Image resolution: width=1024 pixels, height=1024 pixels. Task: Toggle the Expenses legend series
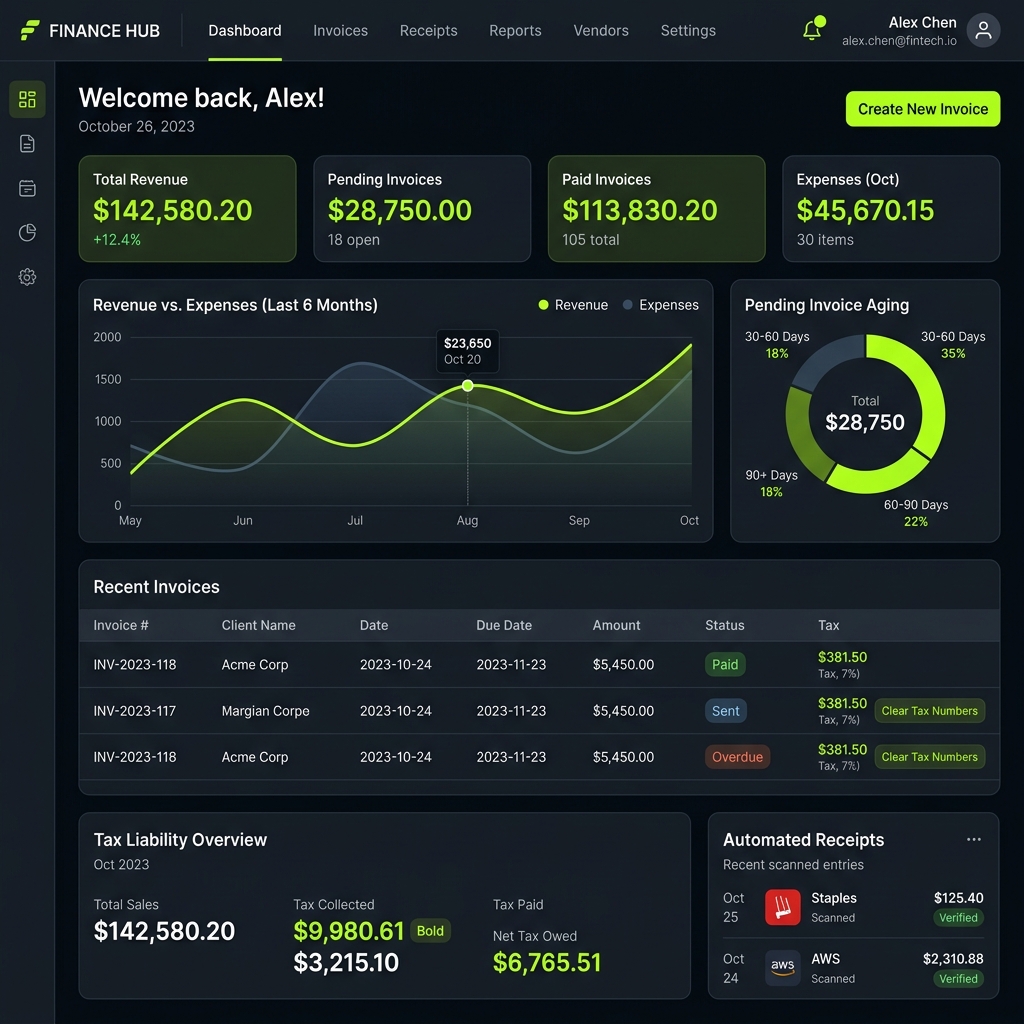point(660,305)
